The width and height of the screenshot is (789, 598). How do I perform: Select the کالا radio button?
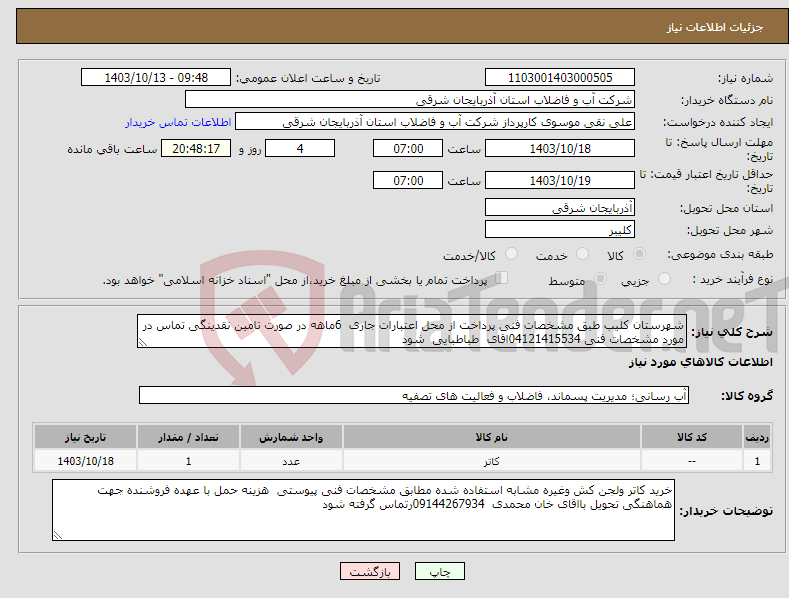click(640, 254)
